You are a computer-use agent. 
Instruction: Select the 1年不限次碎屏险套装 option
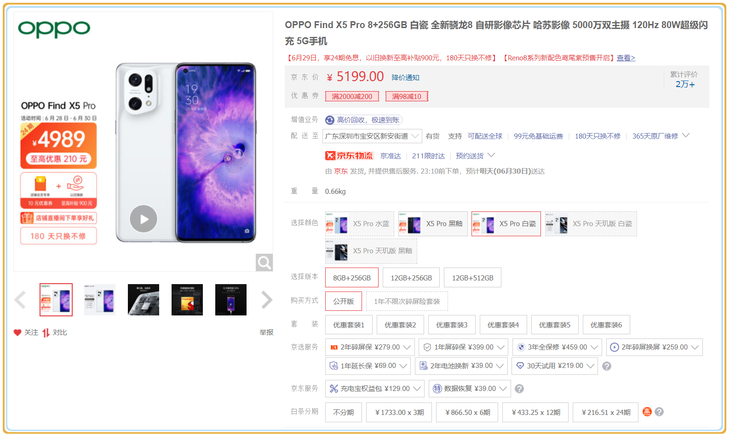[x=407, y=301]
